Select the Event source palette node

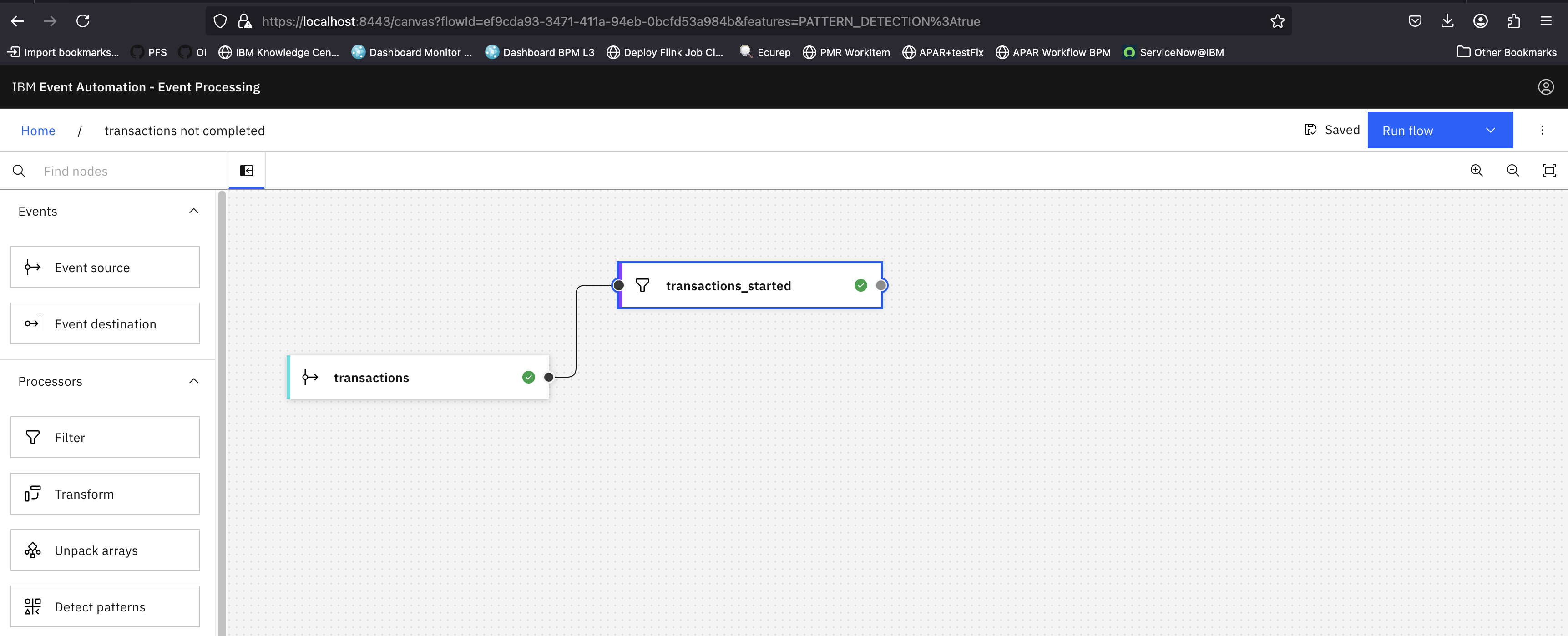tap(105, 267)
